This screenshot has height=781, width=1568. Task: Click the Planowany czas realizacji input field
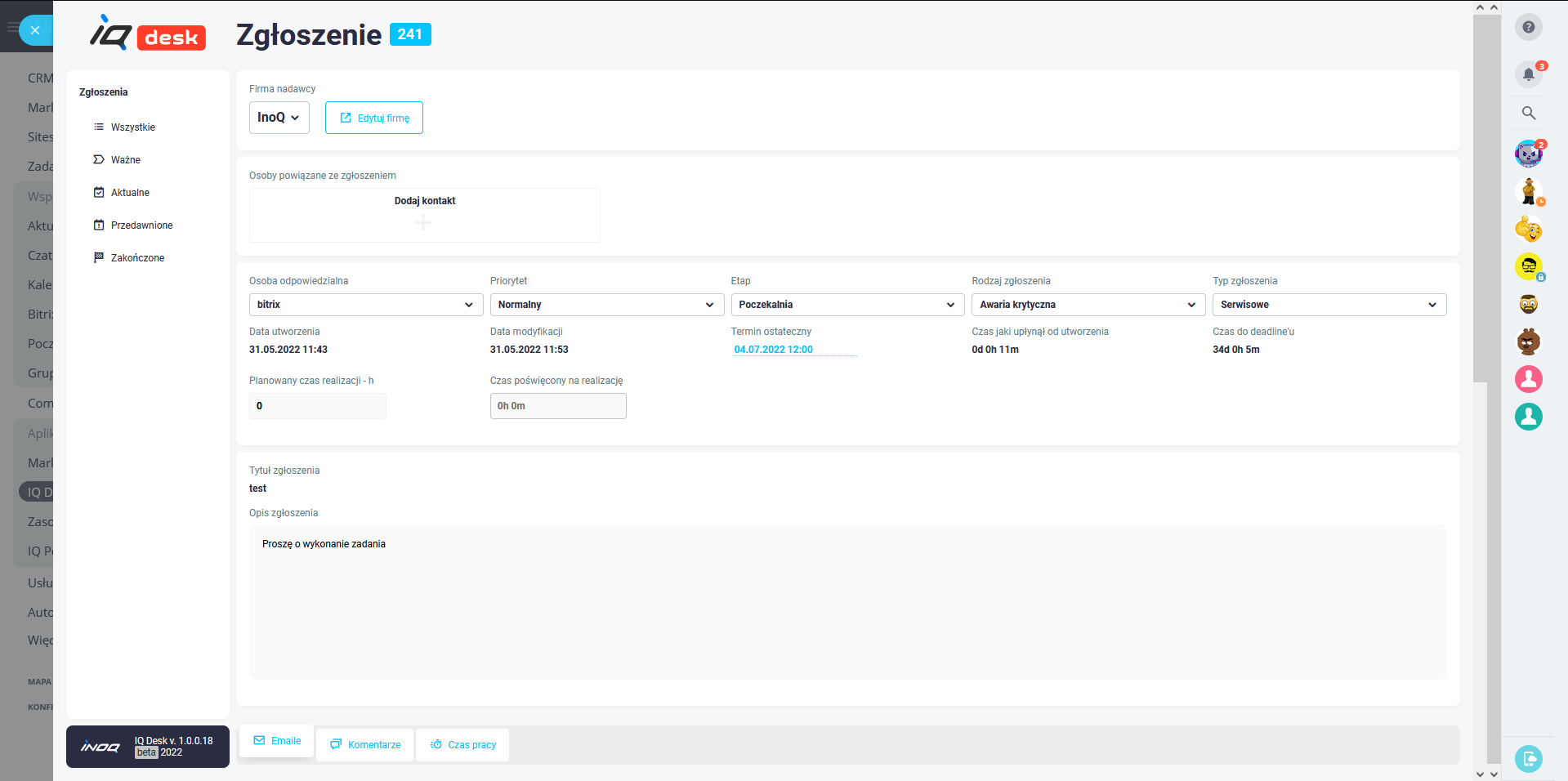(x=317, y=406)
